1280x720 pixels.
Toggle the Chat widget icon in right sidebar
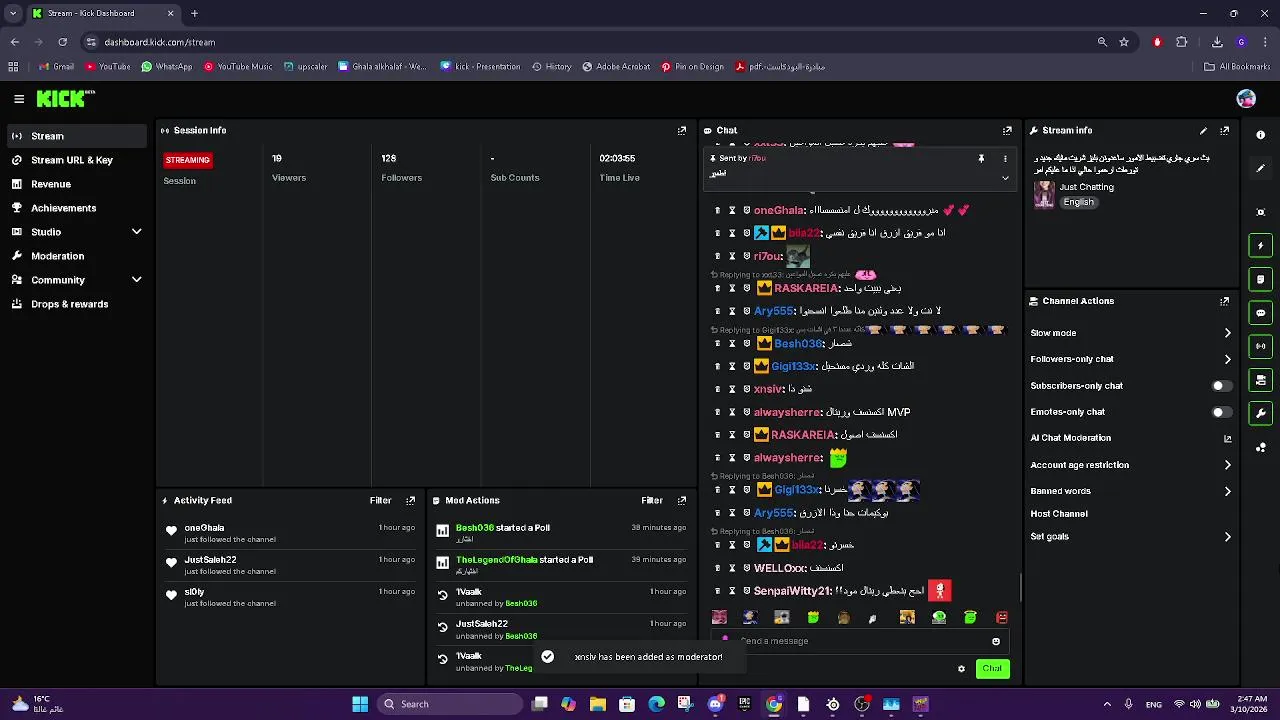coord(1260,313)
